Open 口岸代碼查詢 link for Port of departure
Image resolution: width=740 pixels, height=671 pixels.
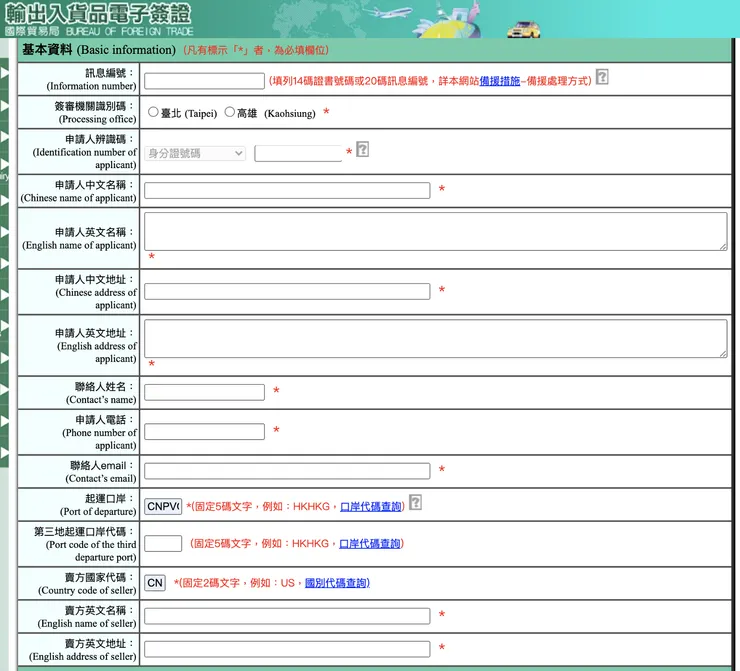(370, 507)
